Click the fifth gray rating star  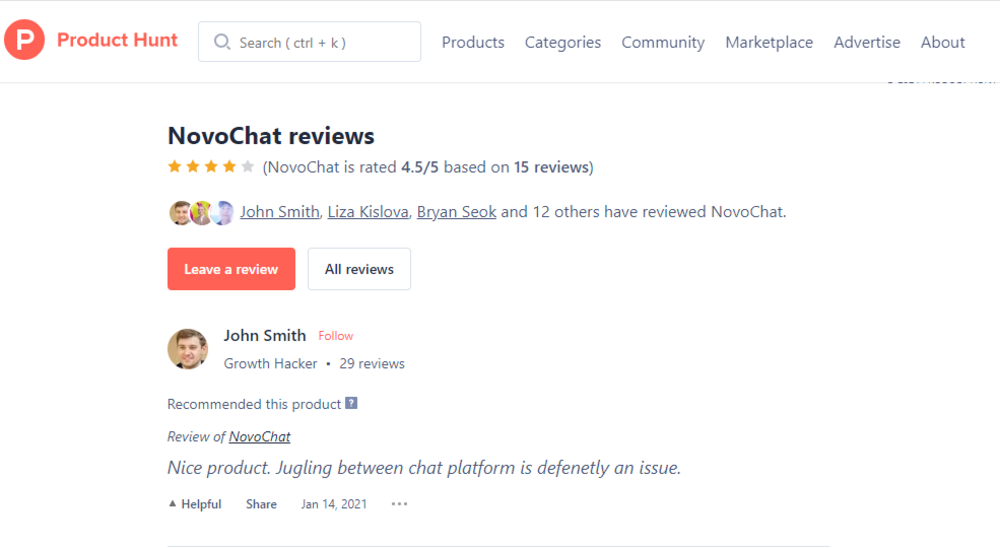(248, 167)
